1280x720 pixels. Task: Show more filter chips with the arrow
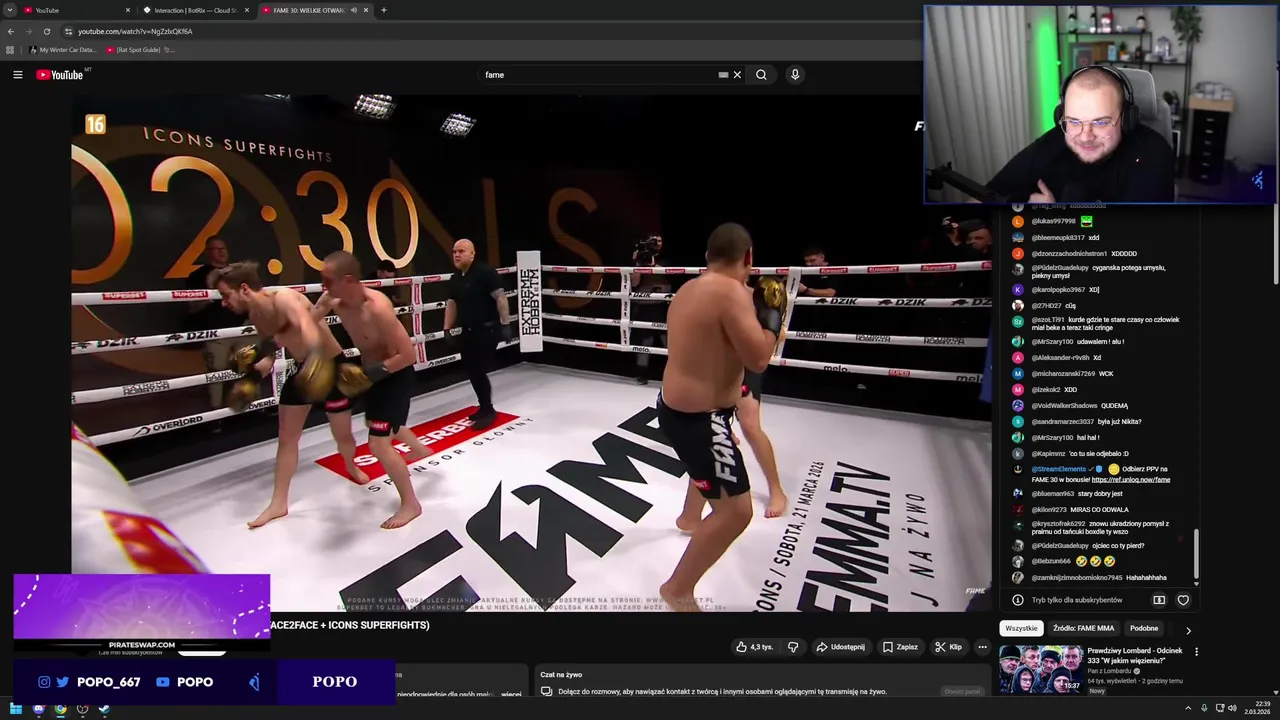click(1188, 630)
